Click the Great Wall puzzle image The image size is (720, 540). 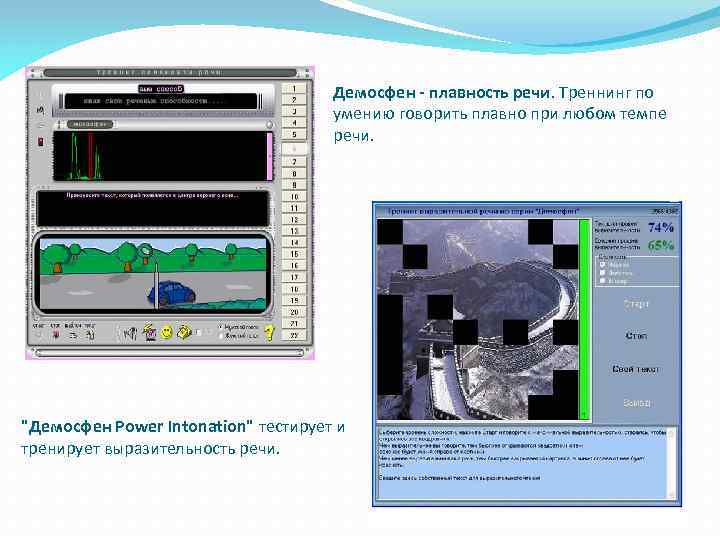click(x=478, y=320)
